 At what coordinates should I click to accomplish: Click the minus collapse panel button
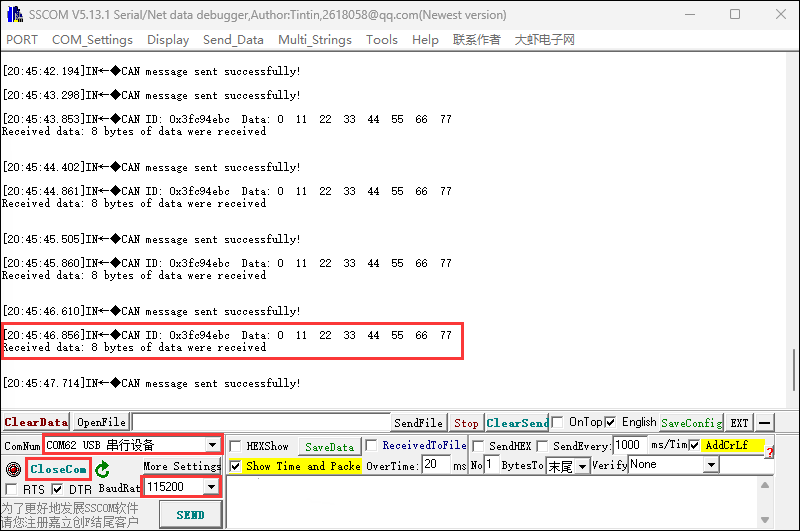[764, 422]
